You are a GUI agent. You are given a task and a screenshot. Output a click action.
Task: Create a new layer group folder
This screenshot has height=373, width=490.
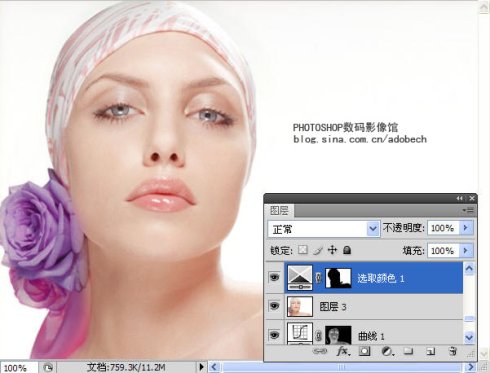(x=408, y=351)
